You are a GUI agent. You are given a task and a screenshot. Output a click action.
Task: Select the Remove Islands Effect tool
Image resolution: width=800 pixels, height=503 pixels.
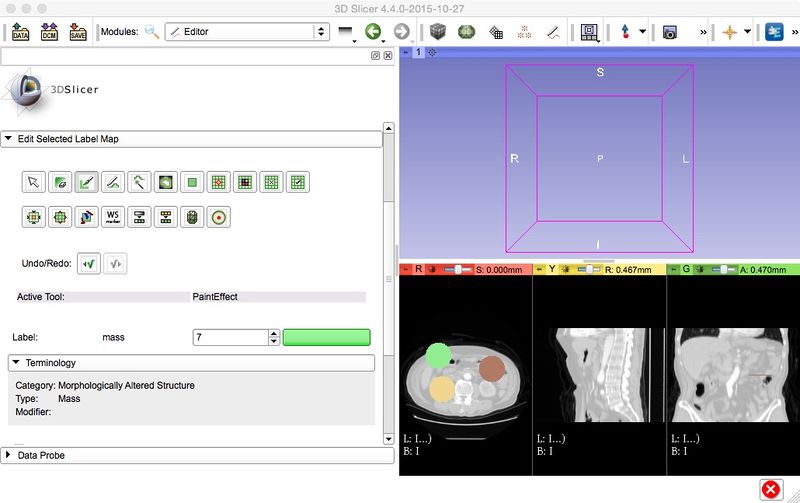271,182
